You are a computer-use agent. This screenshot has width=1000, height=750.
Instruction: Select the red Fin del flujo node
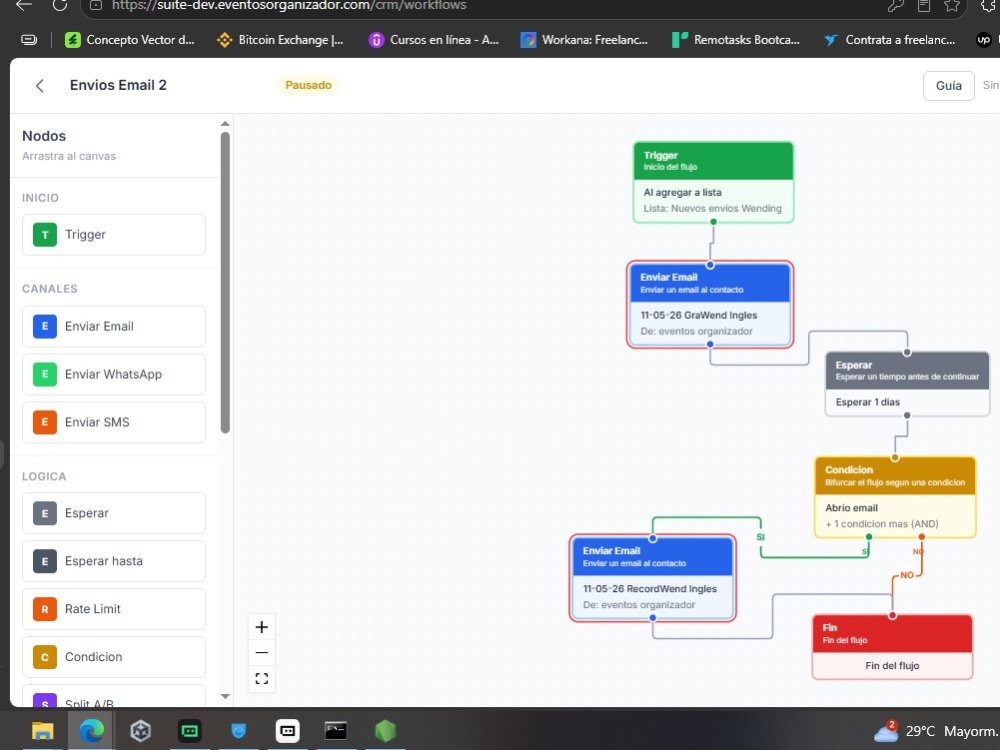(x=892, y=647)
